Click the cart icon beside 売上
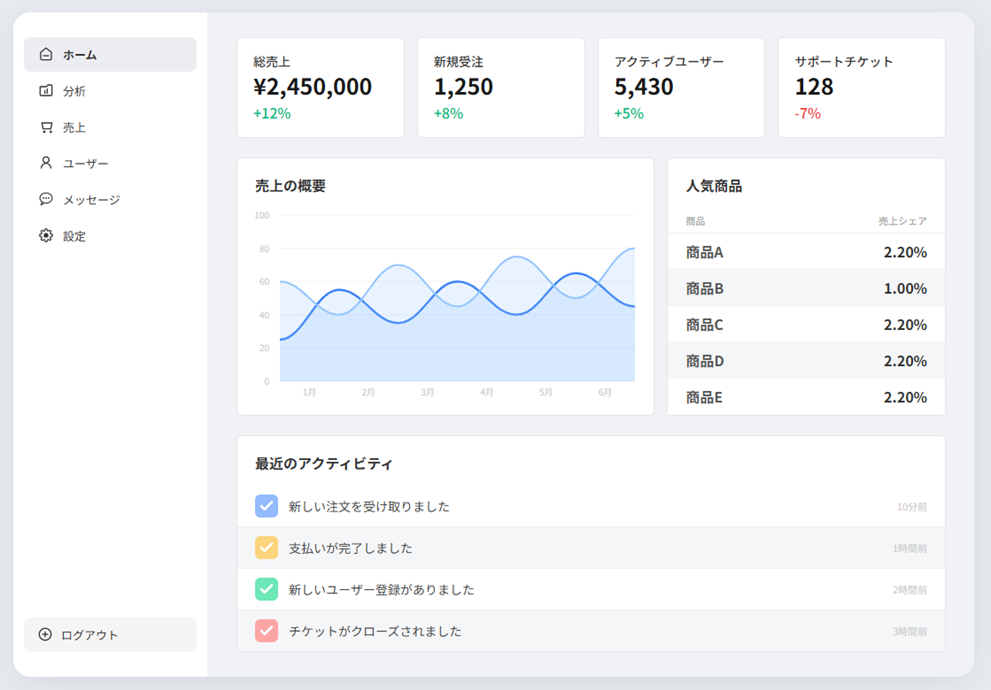Screen dimensions: 991x690 point(46,127)
